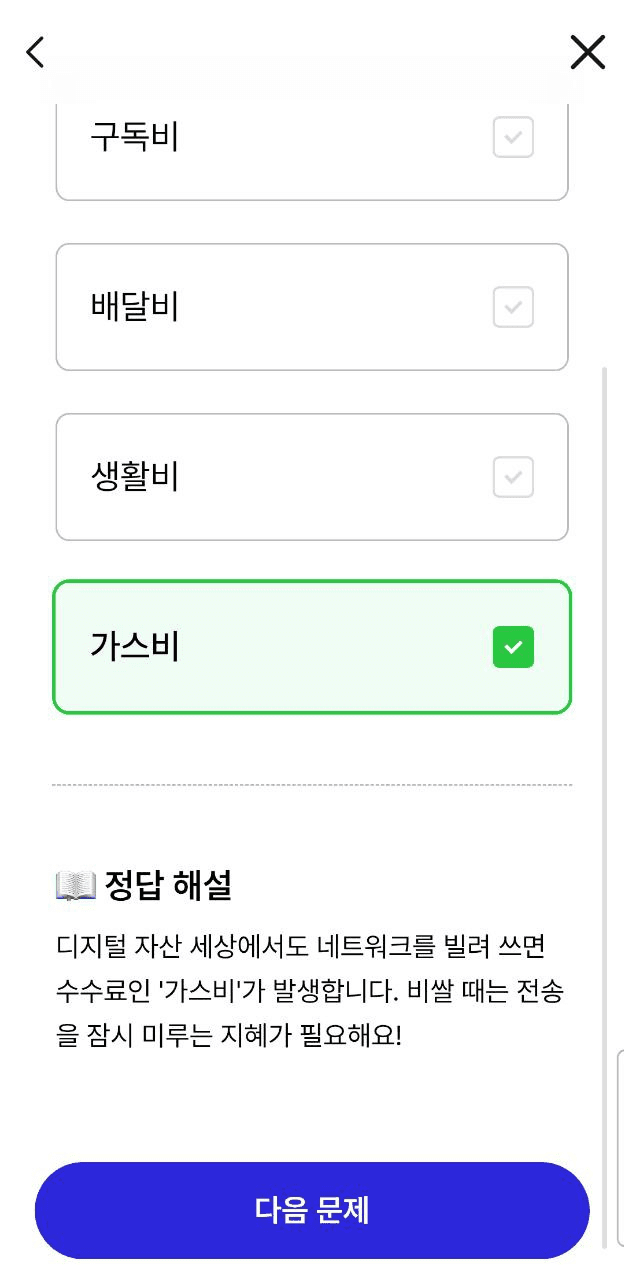Click the green 가스비 checkmark box
This screenshot has height=1280, width=624.
tap(513, 647)
